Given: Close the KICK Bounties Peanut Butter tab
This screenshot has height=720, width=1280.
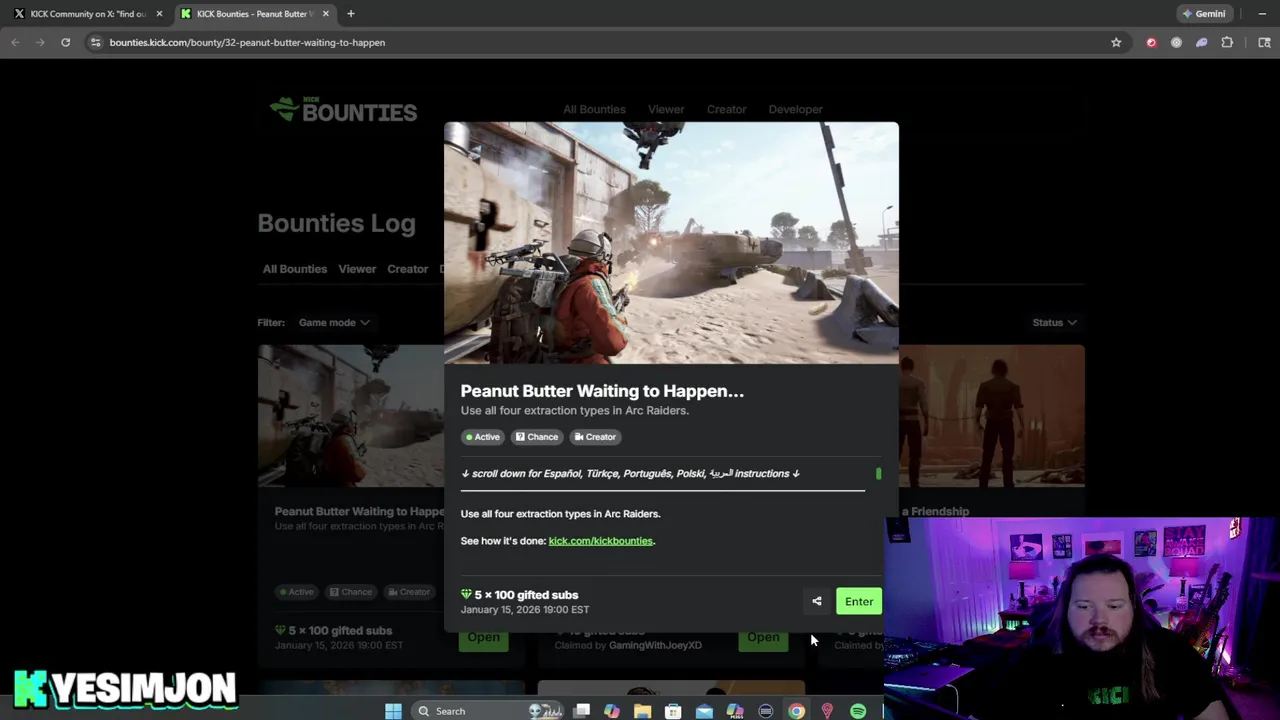Looking at the screenshot, I should click(325, 14).
